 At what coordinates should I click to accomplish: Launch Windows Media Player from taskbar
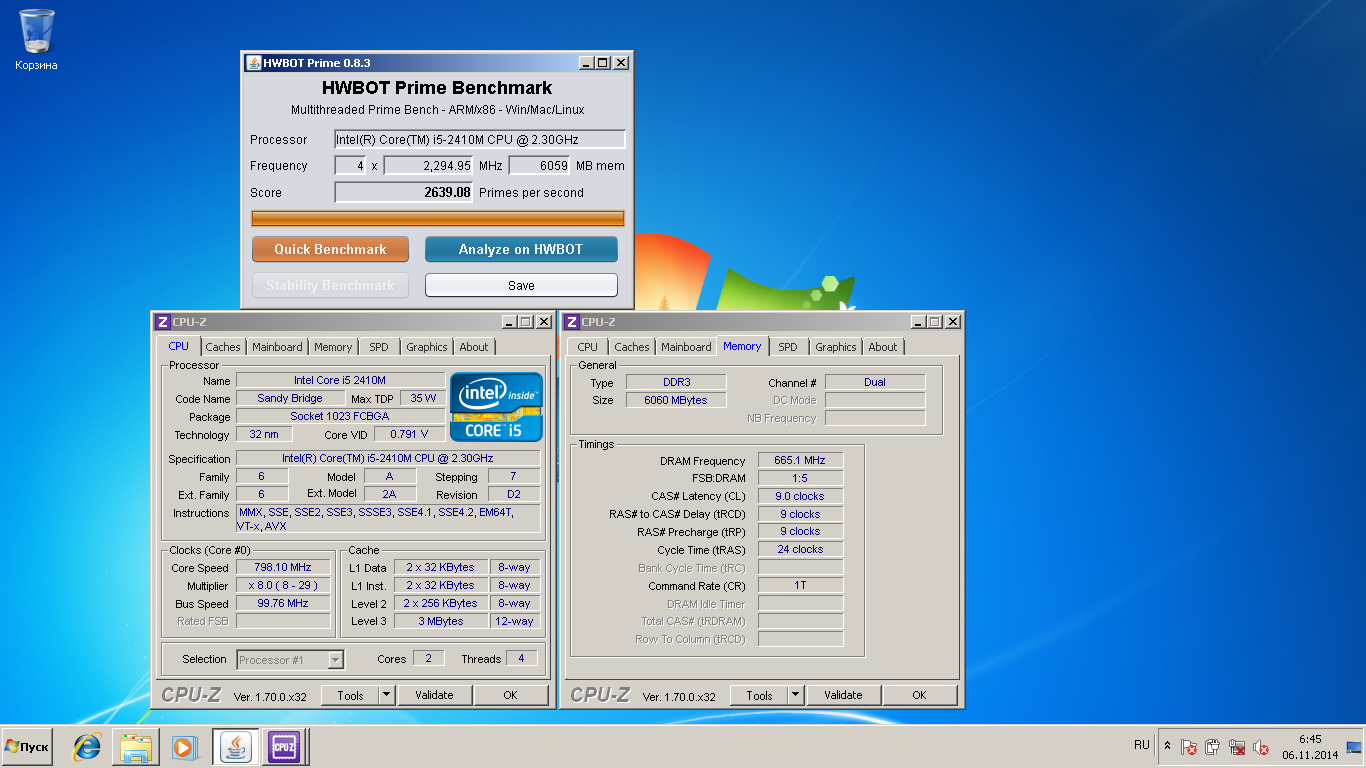point(183,747)
